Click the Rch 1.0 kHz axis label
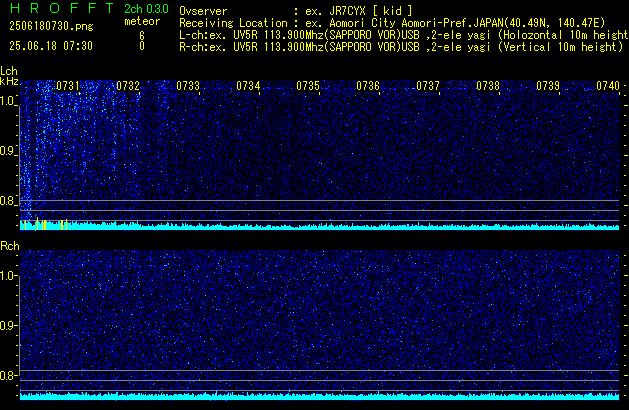This screenshot has height=410, width=629. coord(8,276)
